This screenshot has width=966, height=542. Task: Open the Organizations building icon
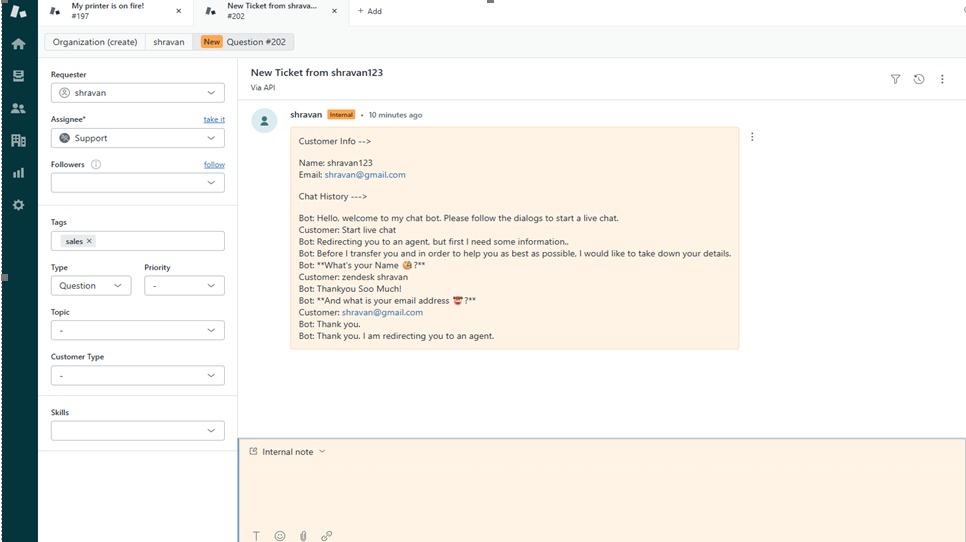18,140
